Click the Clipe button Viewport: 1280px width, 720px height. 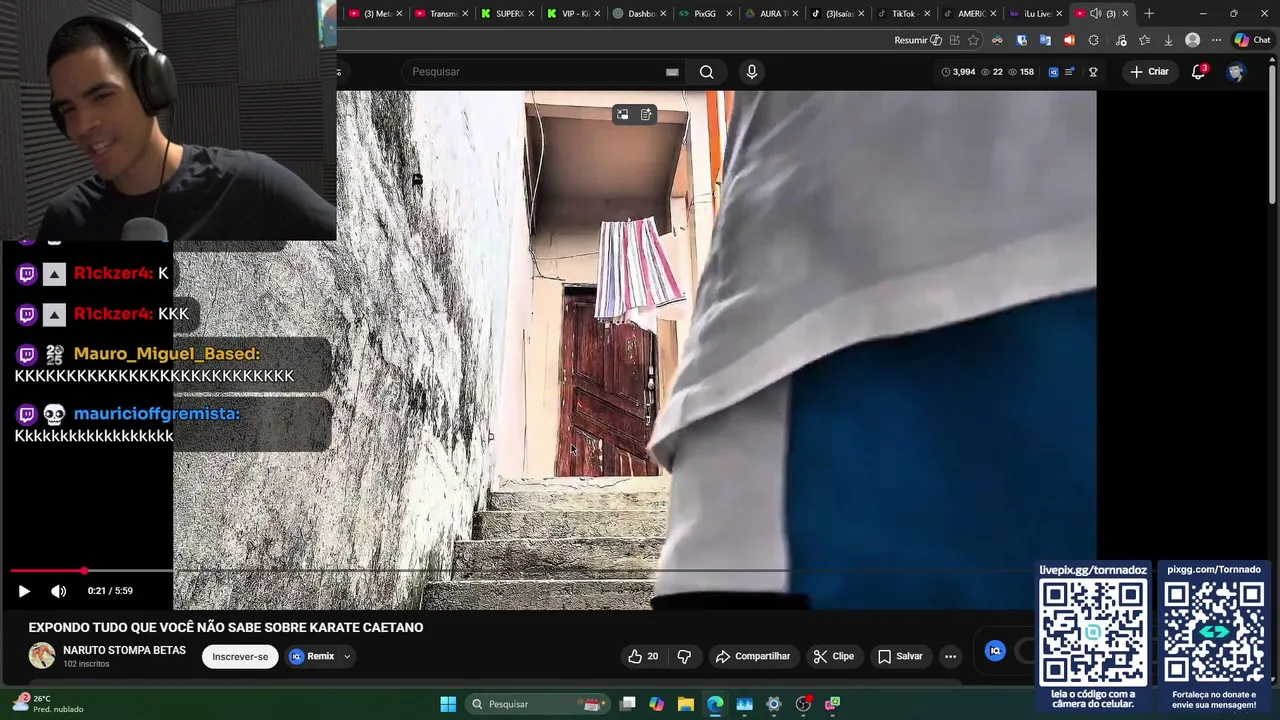click(x=833, y=657)
